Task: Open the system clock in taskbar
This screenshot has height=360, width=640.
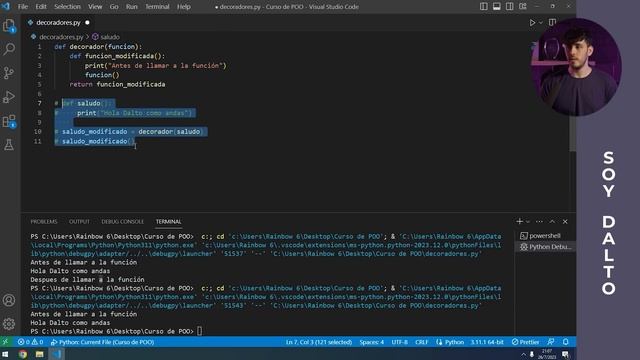Action: pos(547,354)
